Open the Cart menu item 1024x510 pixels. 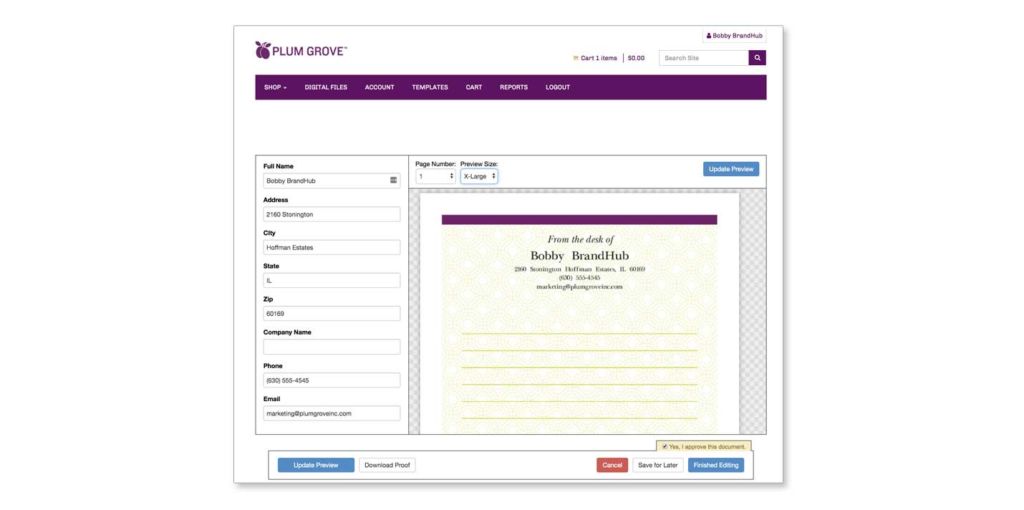473,88
